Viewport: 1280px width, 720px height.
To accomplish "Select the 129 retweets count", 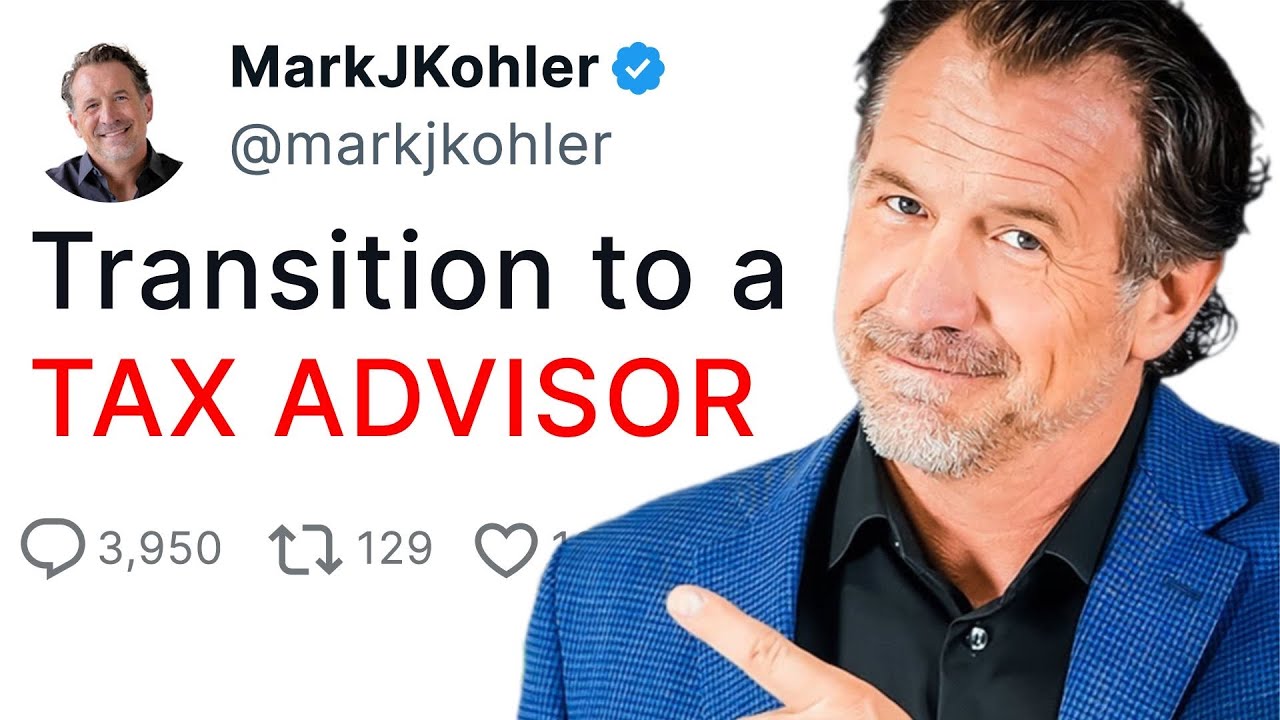I will [x=394, y=550].
